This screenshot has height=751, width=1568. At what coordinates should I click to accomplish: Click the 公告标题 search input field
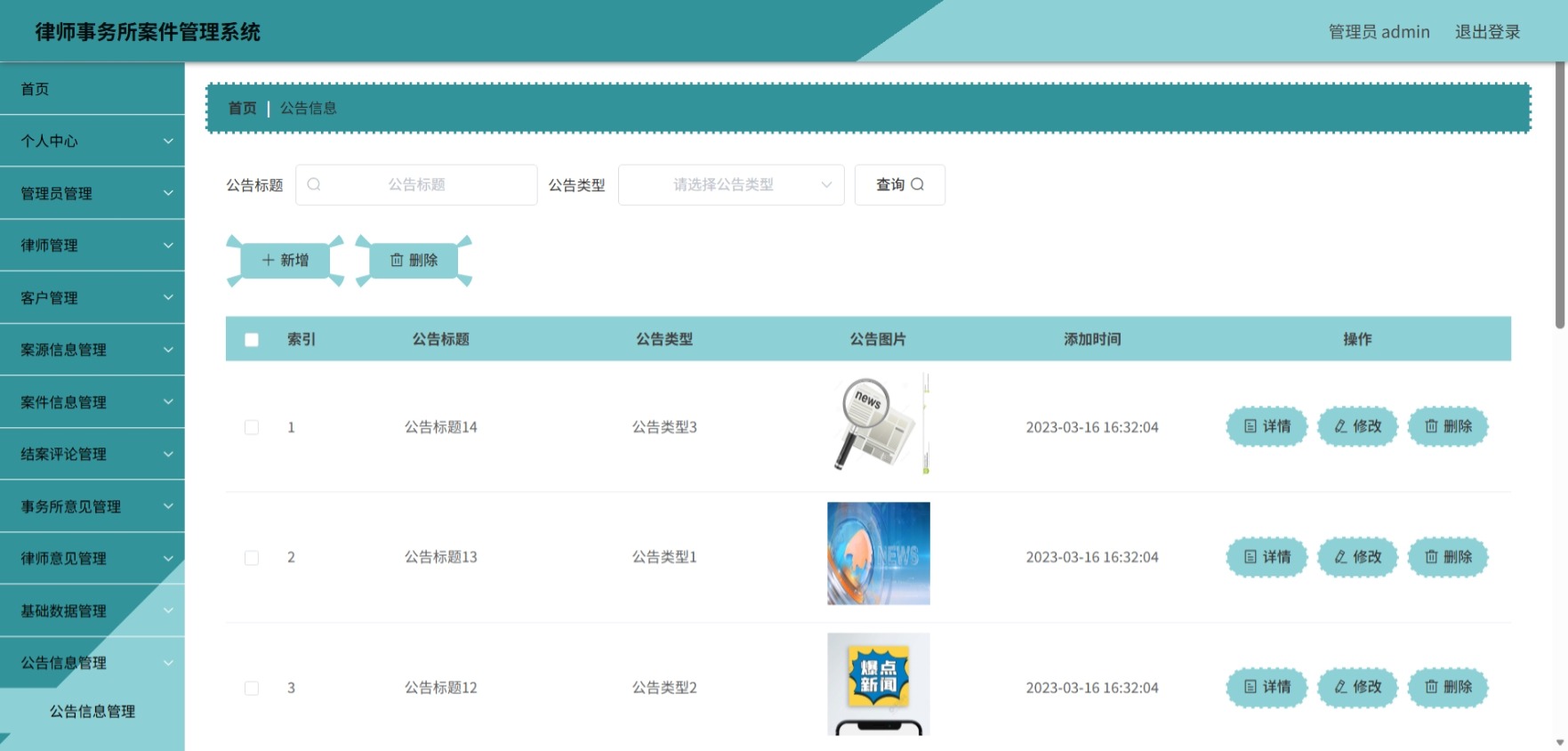pyautogui.click(x=416, y=185)
